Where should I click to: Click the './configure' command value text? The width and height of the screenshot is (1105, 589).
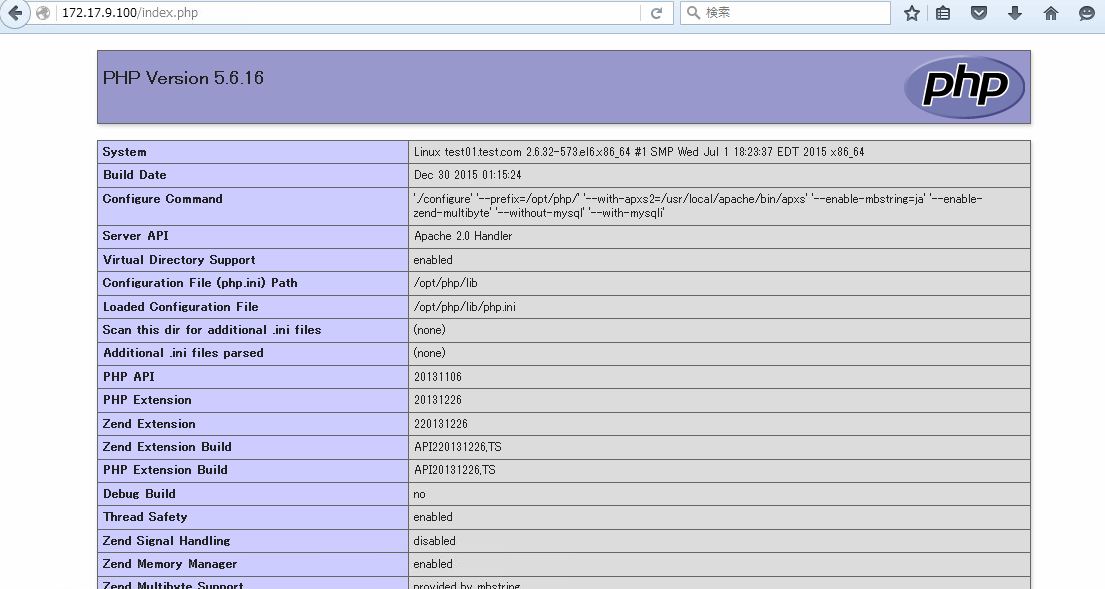tap(698, 206)
